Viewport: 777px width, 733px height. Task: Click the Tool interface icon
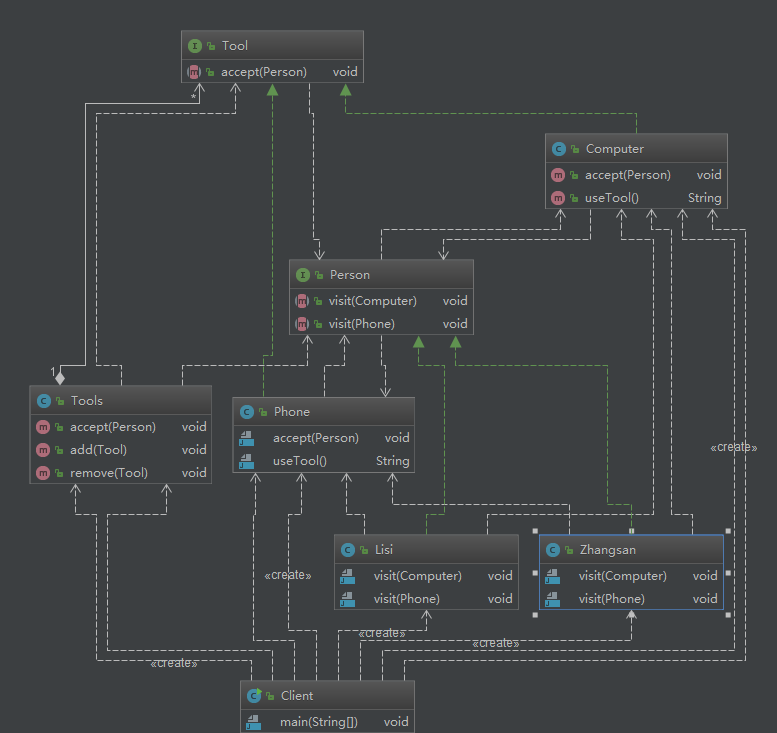point(195,46)
